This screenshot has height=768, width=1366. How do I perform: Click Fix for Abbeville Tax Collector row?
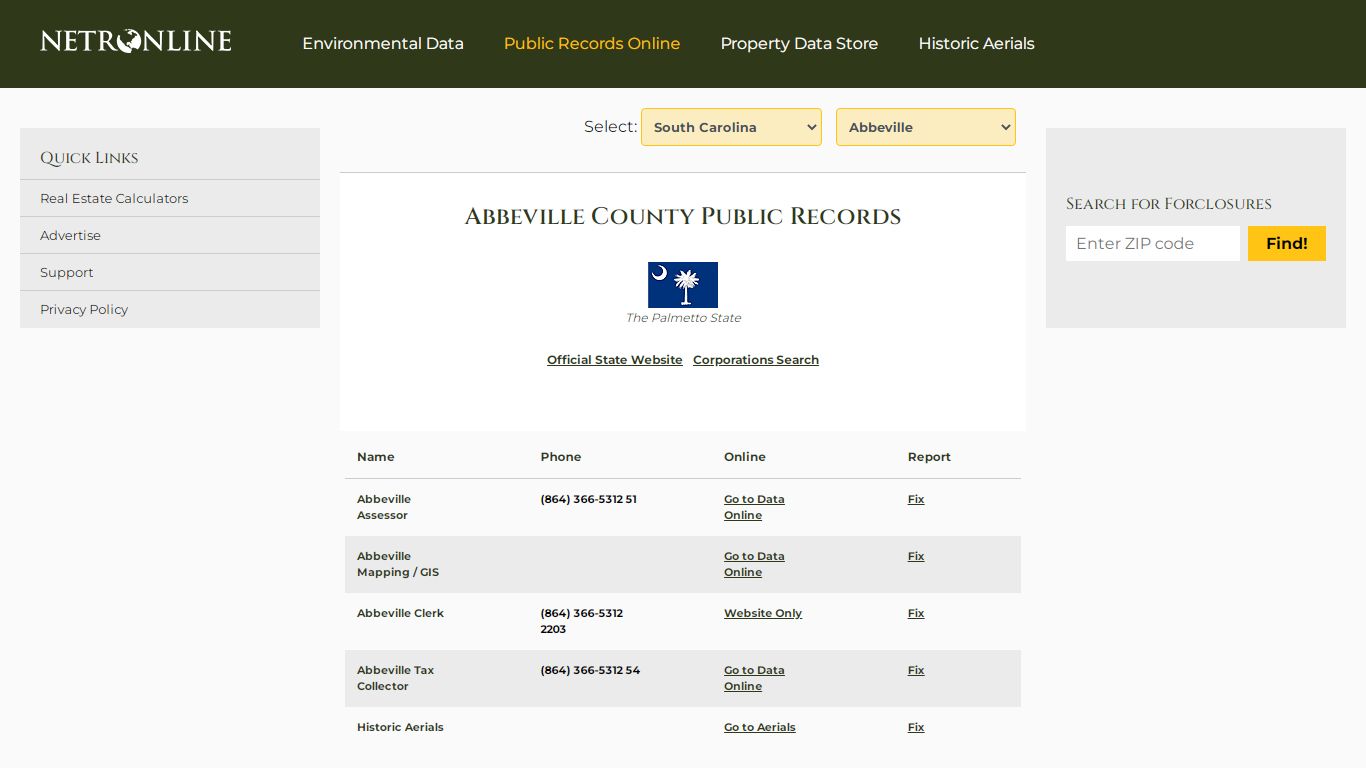(916, 670)
